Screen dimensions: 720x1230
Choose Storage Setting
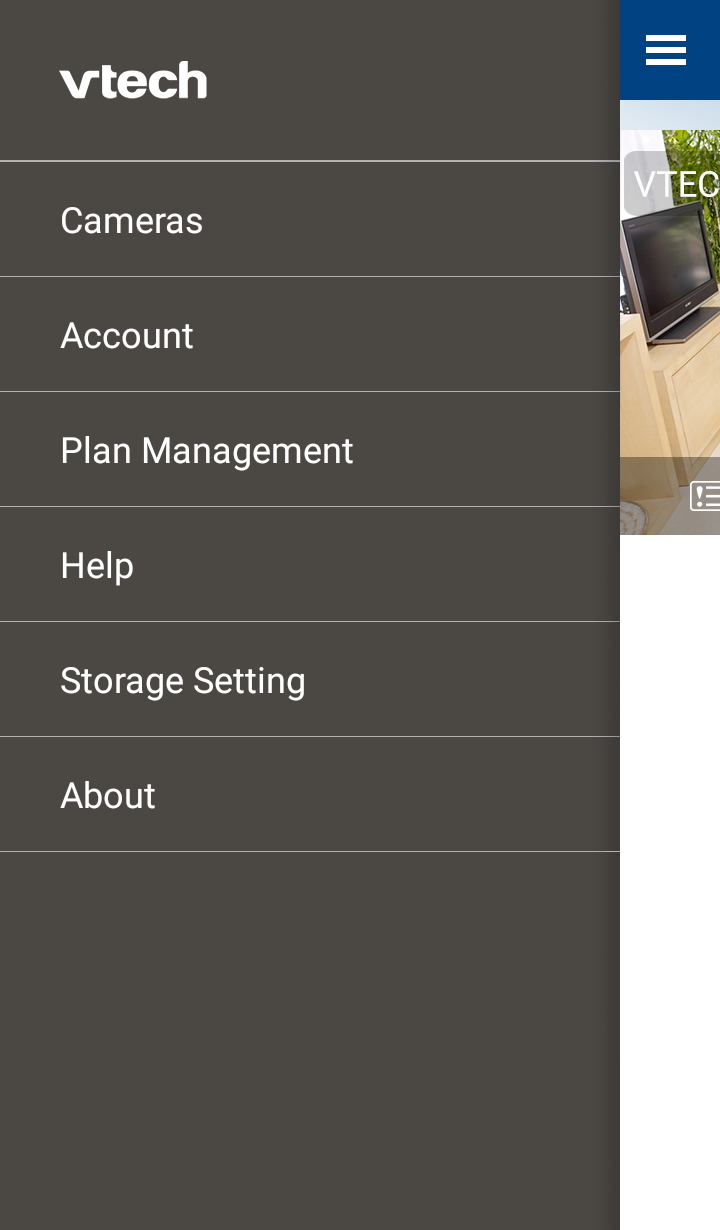click(183, 681)
